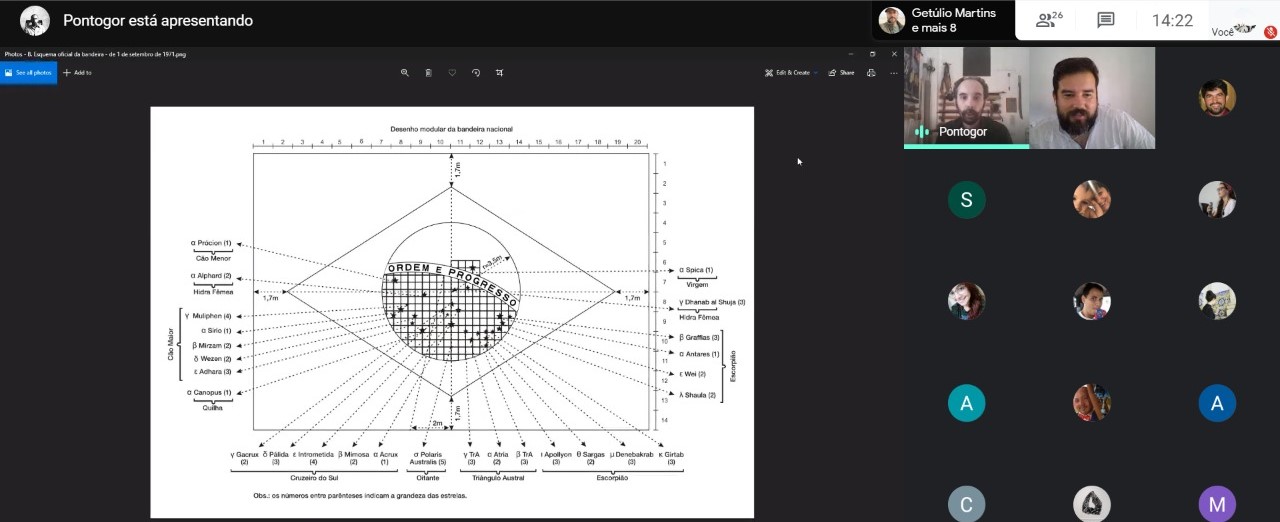This screenshot has height=522, width=1280.
Task: Click the delete trash icon in Photos
Action: click(x=428, y=73)
